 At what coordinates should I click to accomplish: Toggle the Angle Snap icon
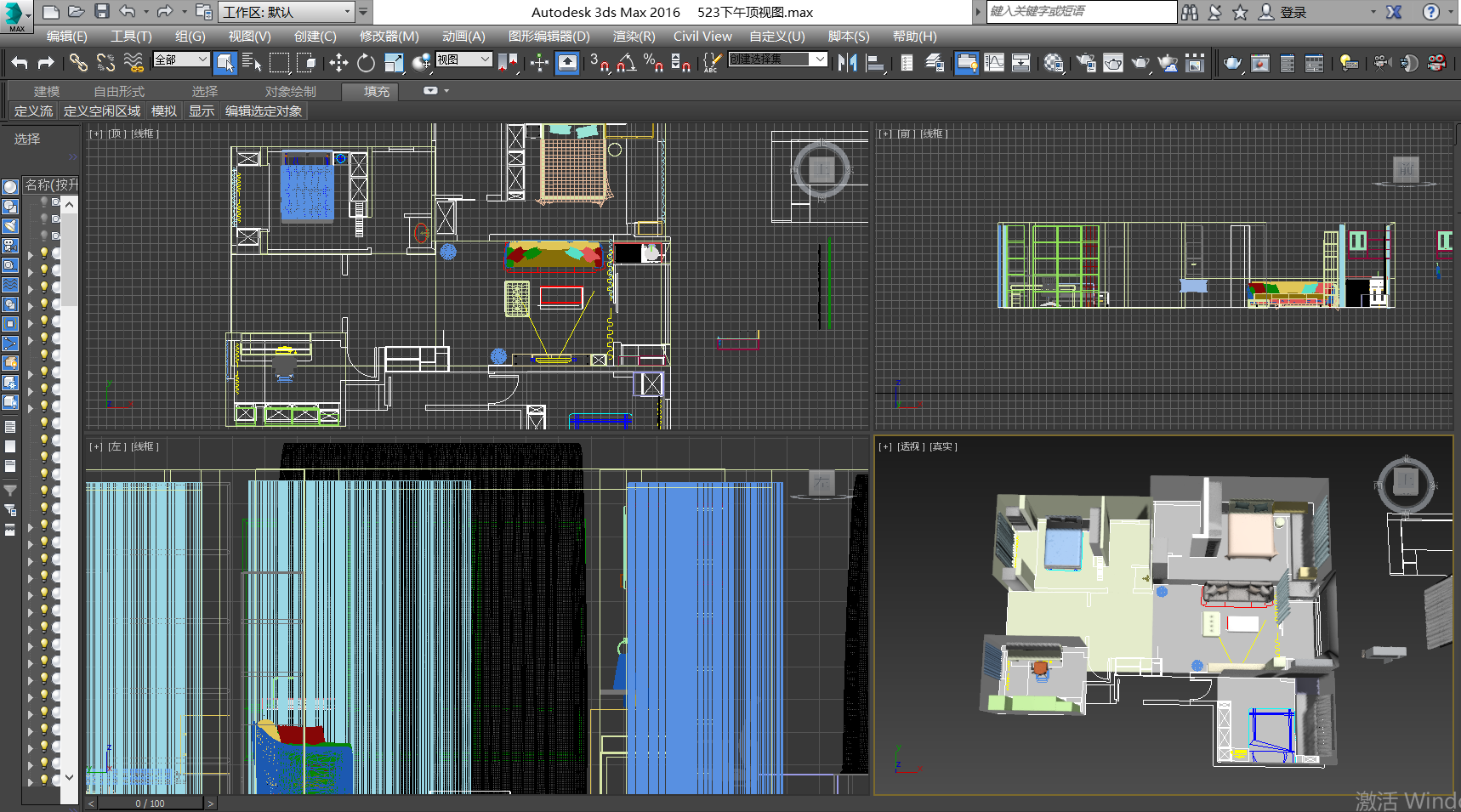tap(627, 63)
